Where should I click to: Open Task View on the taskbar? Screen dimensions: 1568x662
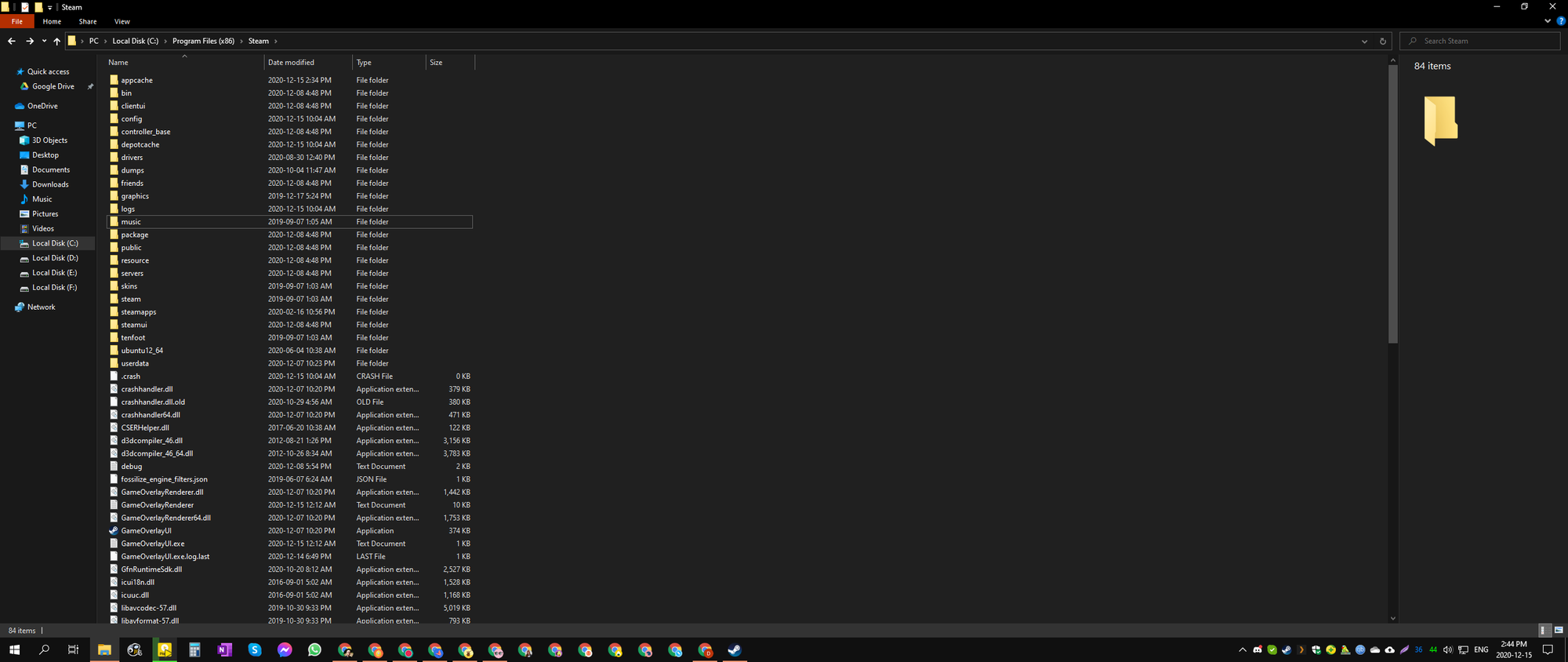tap(74, 649)
